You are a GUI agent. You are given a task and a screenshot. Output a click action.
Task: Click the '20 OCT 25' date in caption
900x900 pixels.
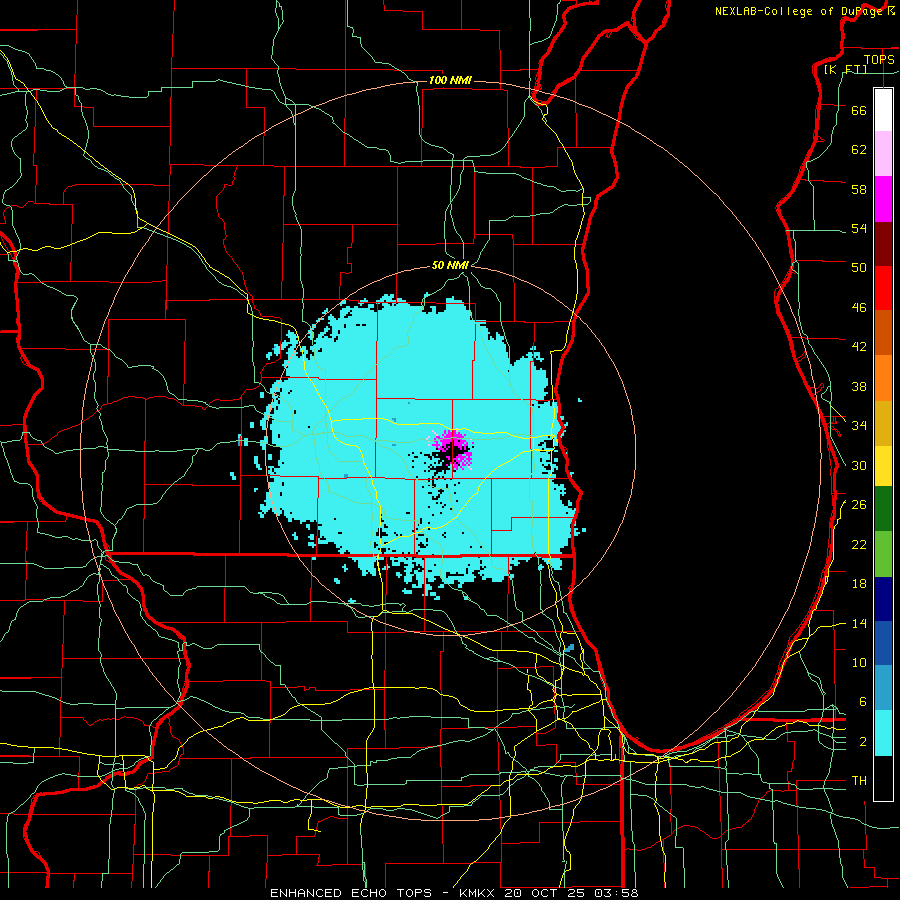(x=546, y=893)
